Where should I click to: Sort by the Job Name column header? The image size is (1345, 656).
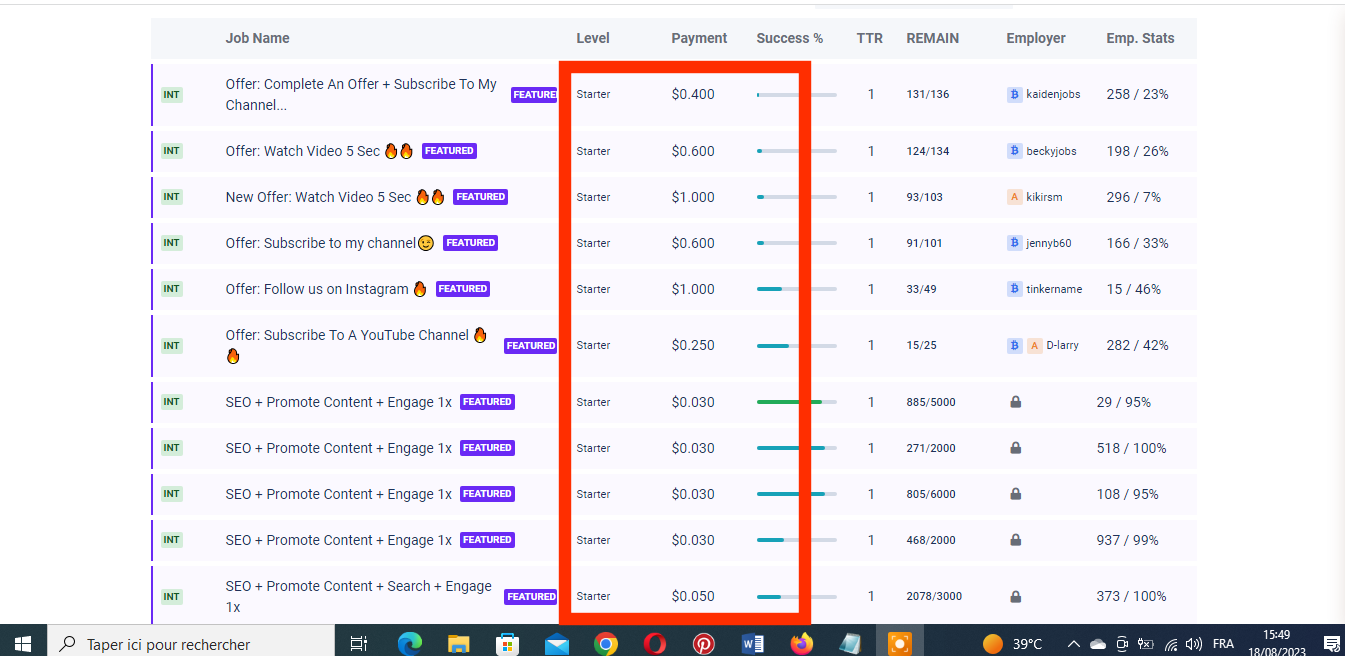click(x=257, y=38)
